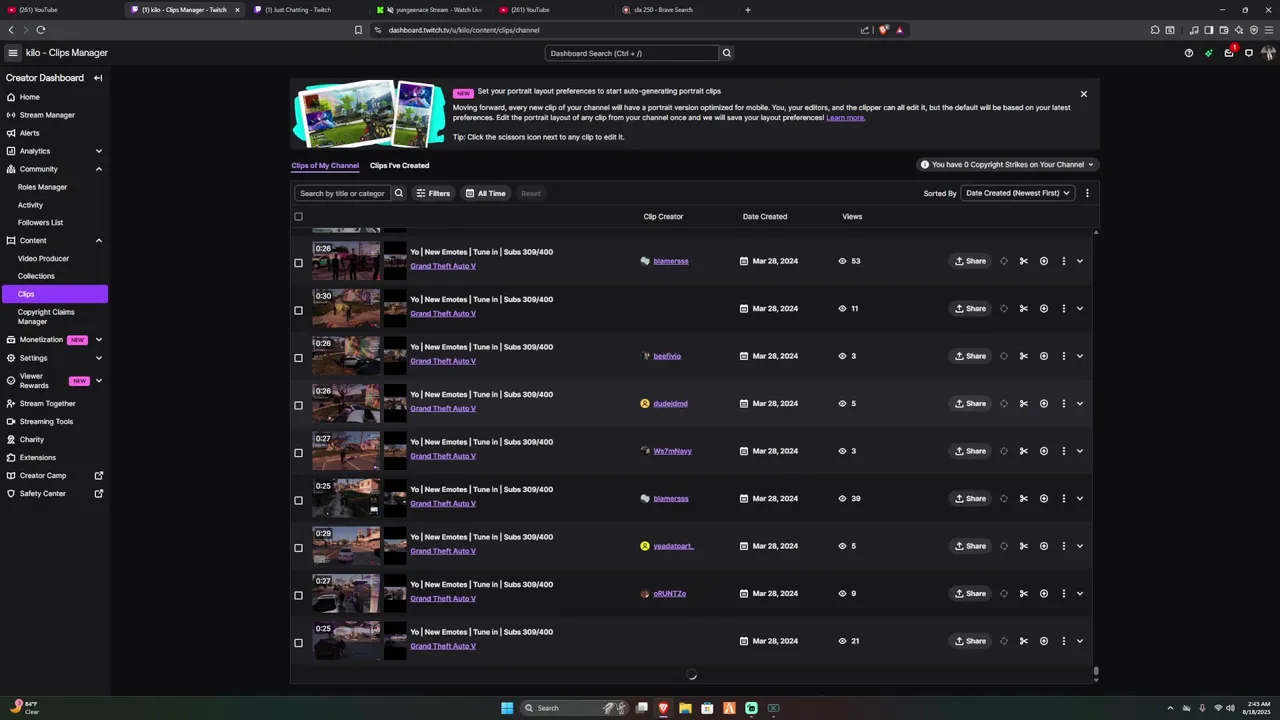Select the beefivio clip checkbox
The image size is (1280, 720).
click(298, 358)
